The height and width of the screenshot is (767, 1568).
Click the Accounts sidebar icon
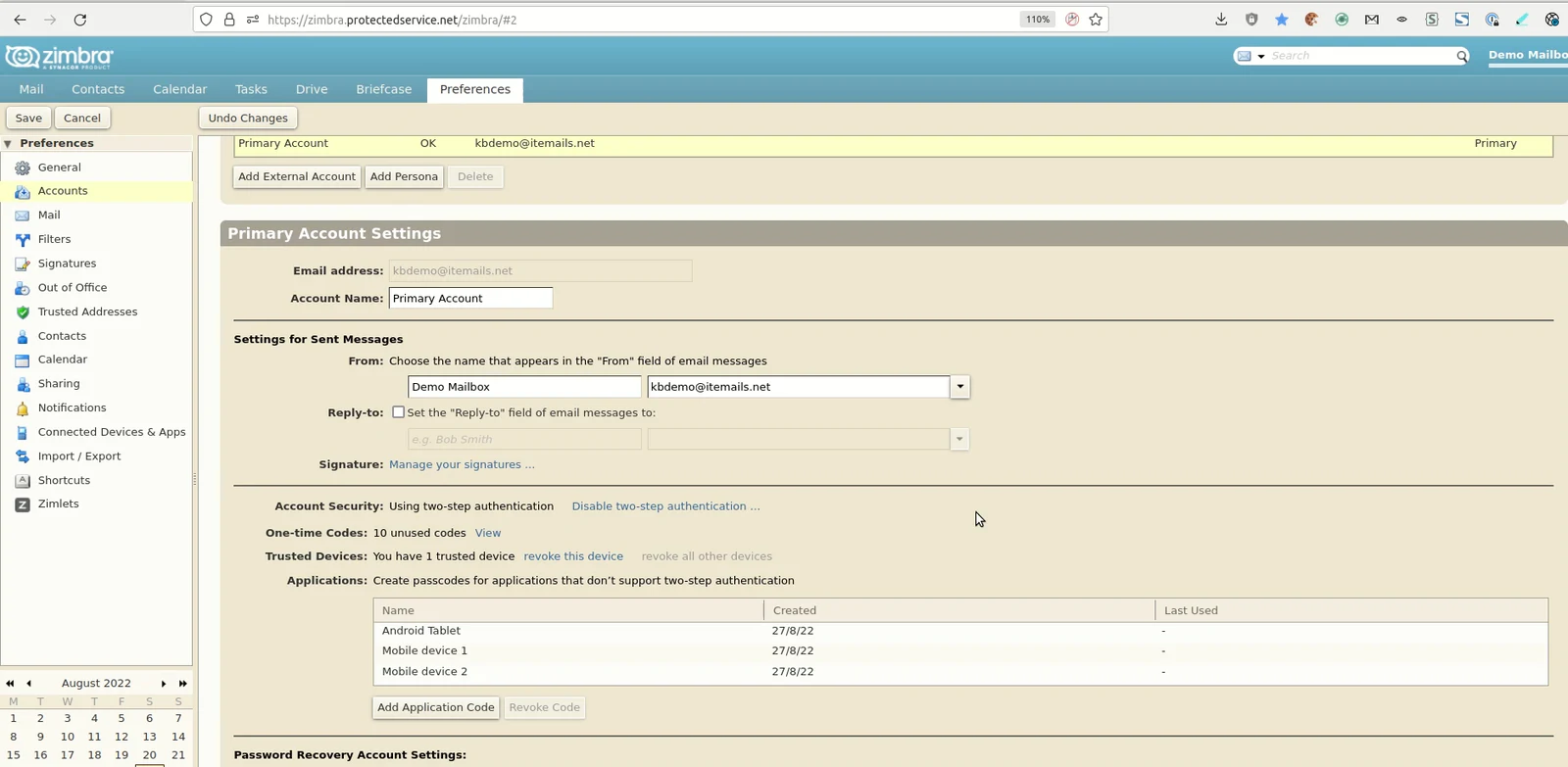pyautogui.click(x=23, y=192)
